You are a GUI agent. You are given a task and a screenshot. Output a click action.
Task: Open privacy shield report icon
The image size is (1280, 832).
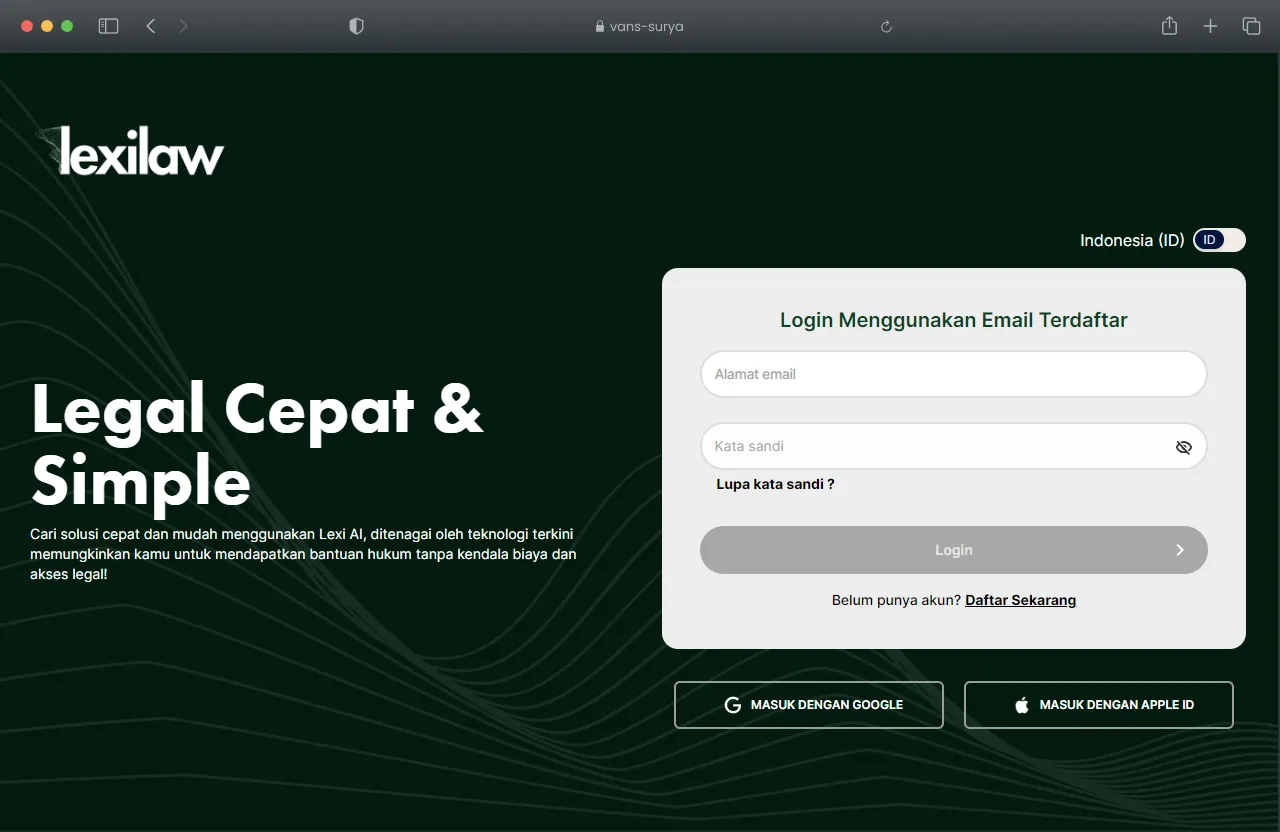click(356, 27)
